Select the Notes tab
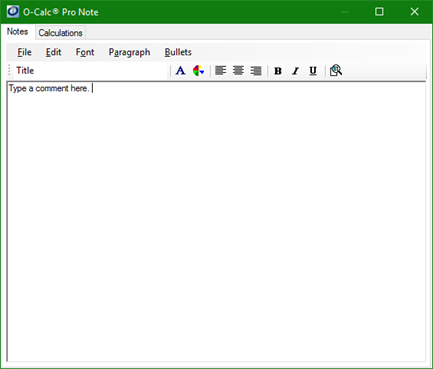 (x=17, y=32)
